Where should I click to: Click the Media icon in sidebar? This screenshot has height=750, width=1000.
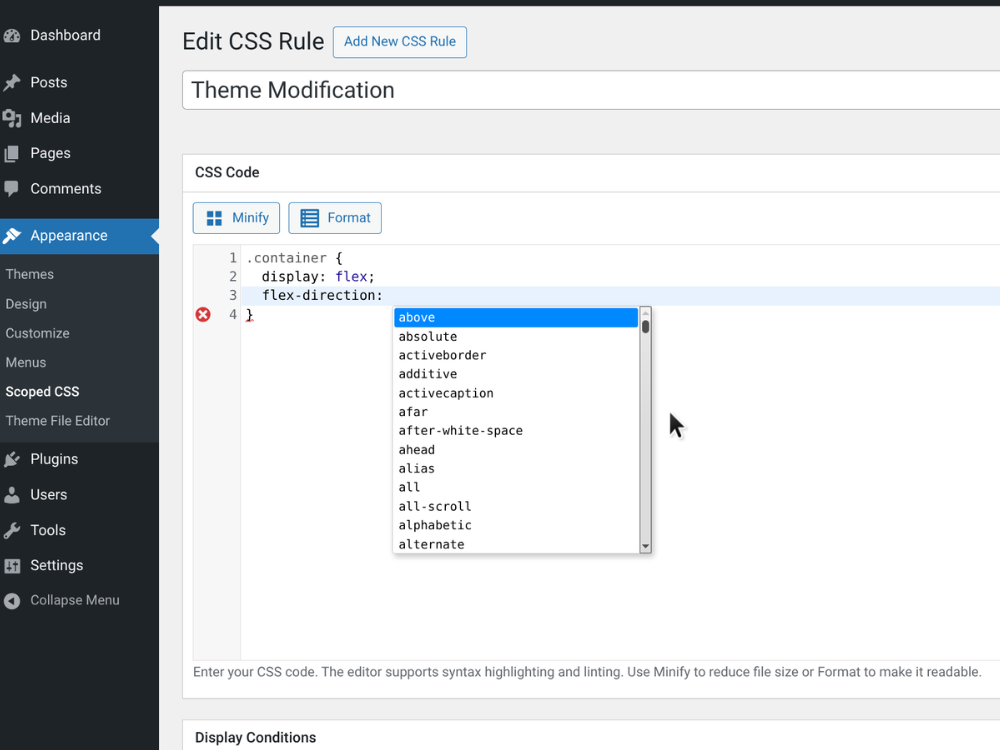tap(12, 118)
